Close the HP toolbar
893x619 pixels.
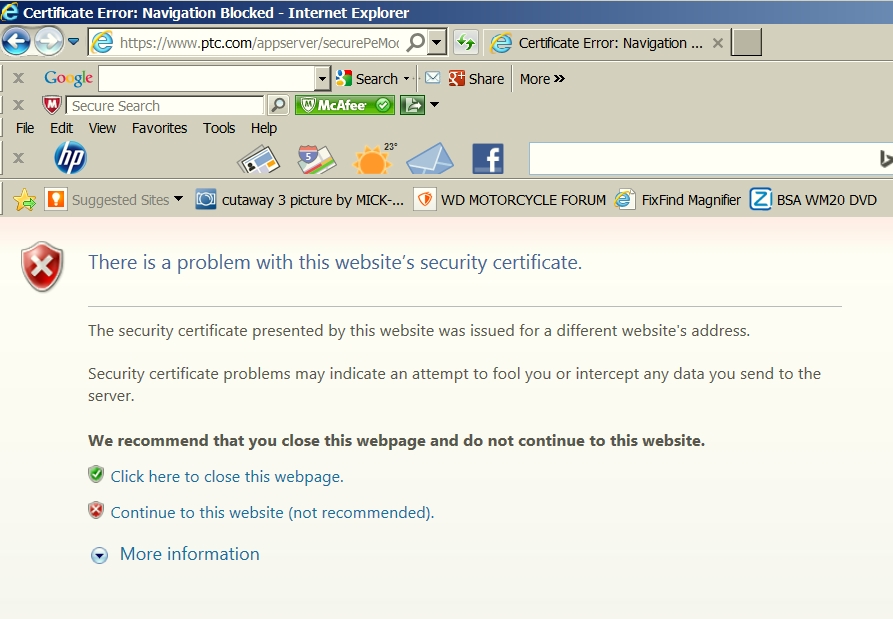18,158
